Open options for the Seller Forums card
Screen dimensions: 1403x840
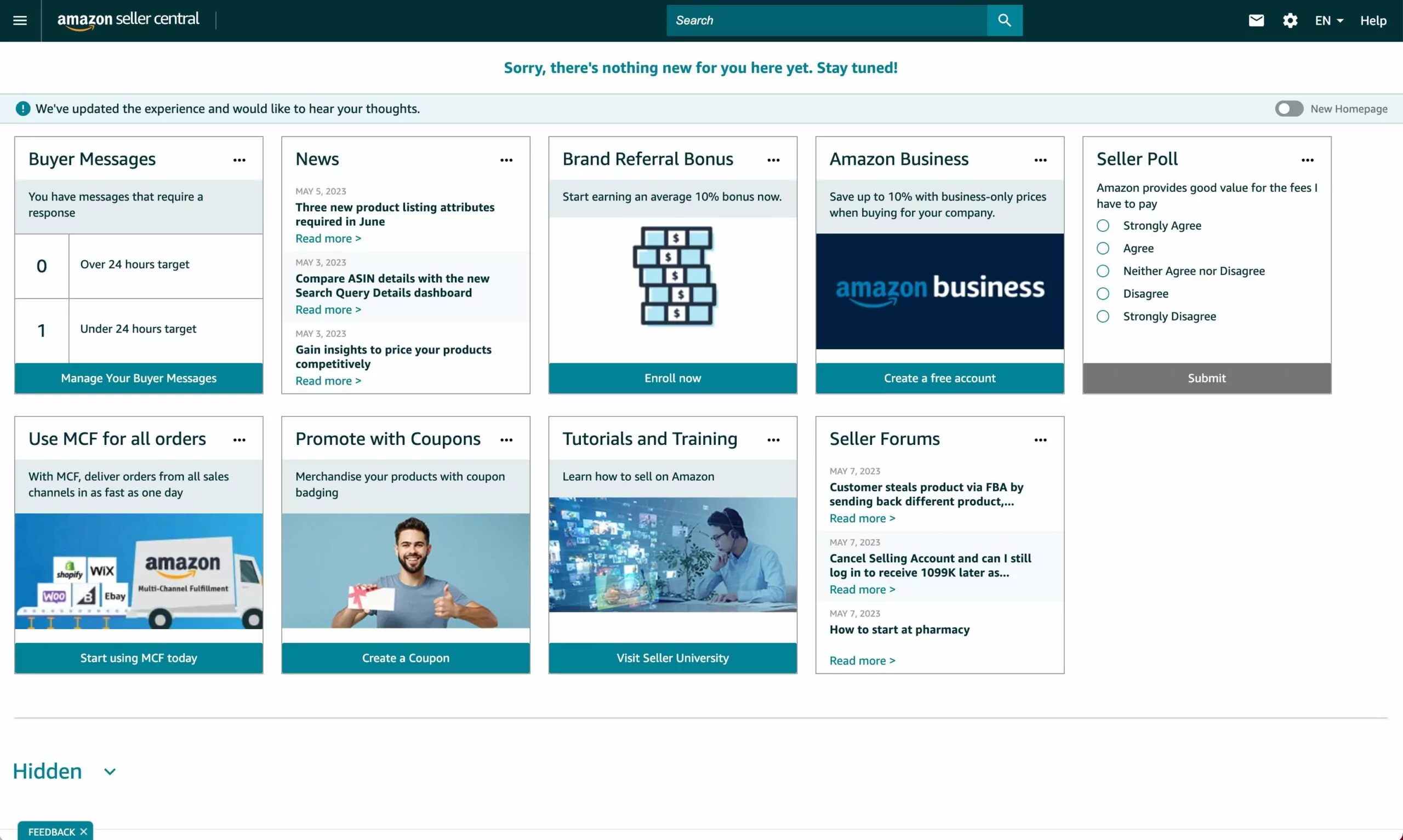click(x=1041, y=440)
